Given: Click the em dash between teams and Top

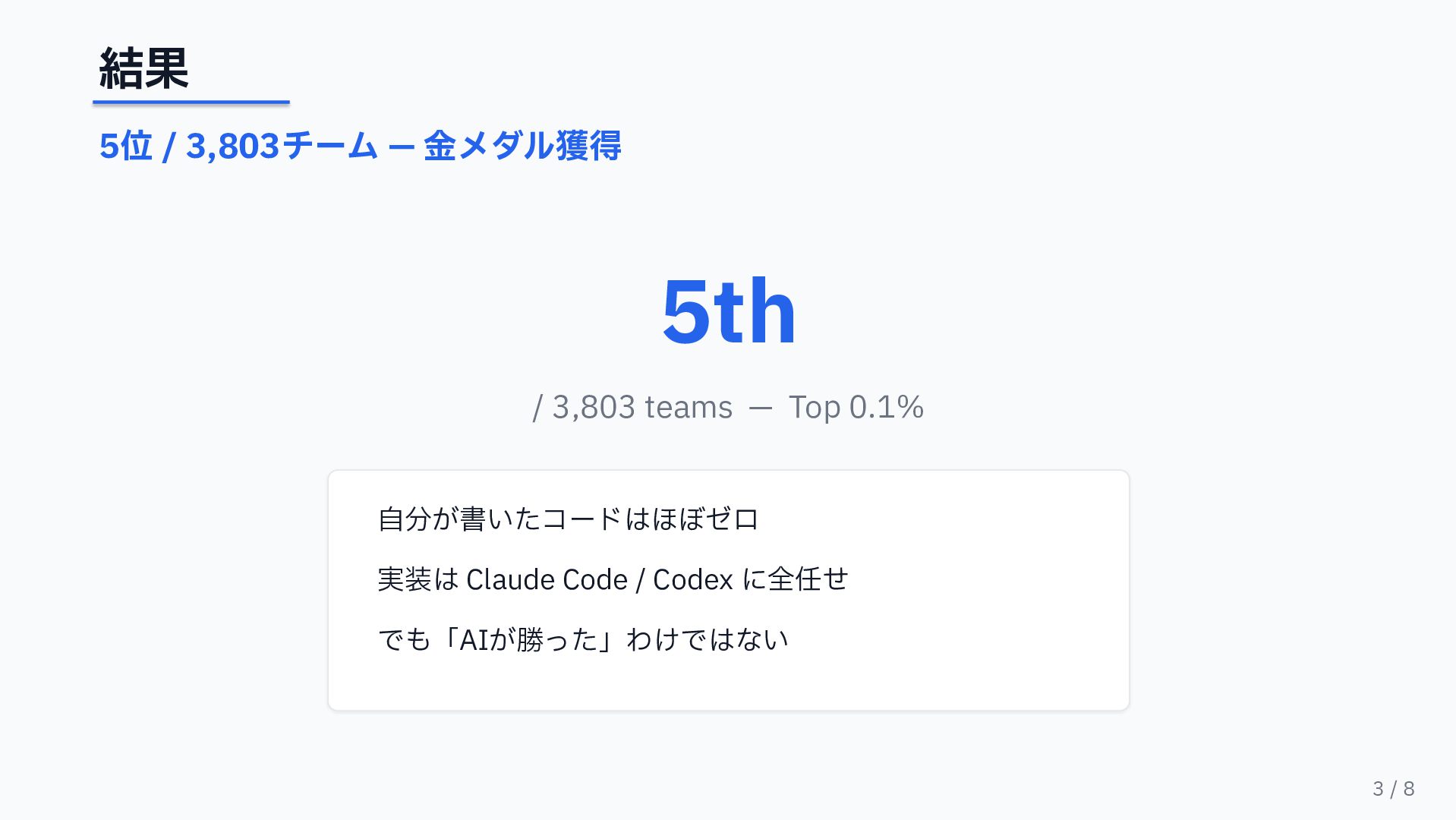Looking at the screenshot, I should point(761,408).
